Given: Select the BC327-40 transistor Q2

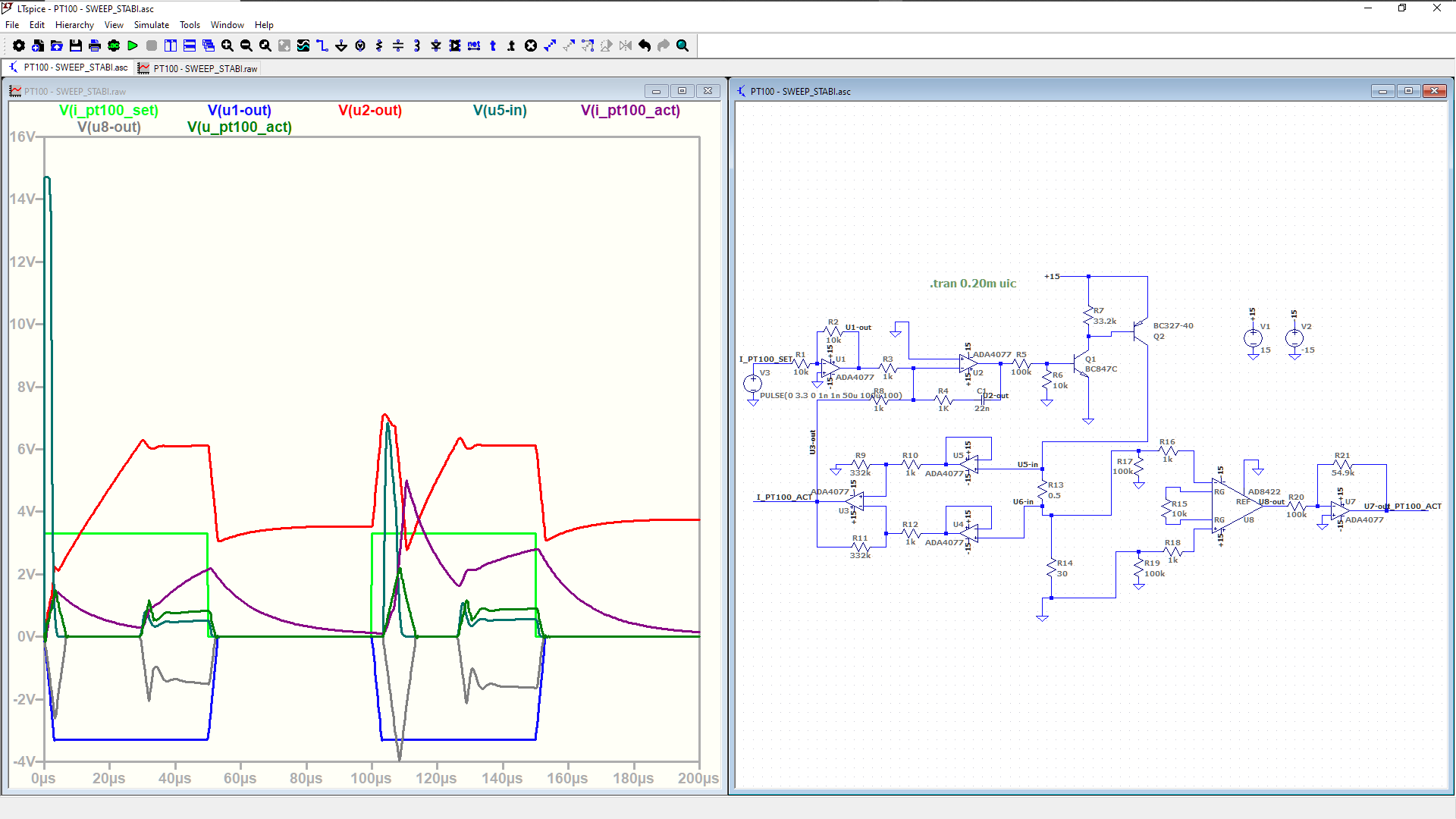Looking at the screenshot, I should 1141,331.
